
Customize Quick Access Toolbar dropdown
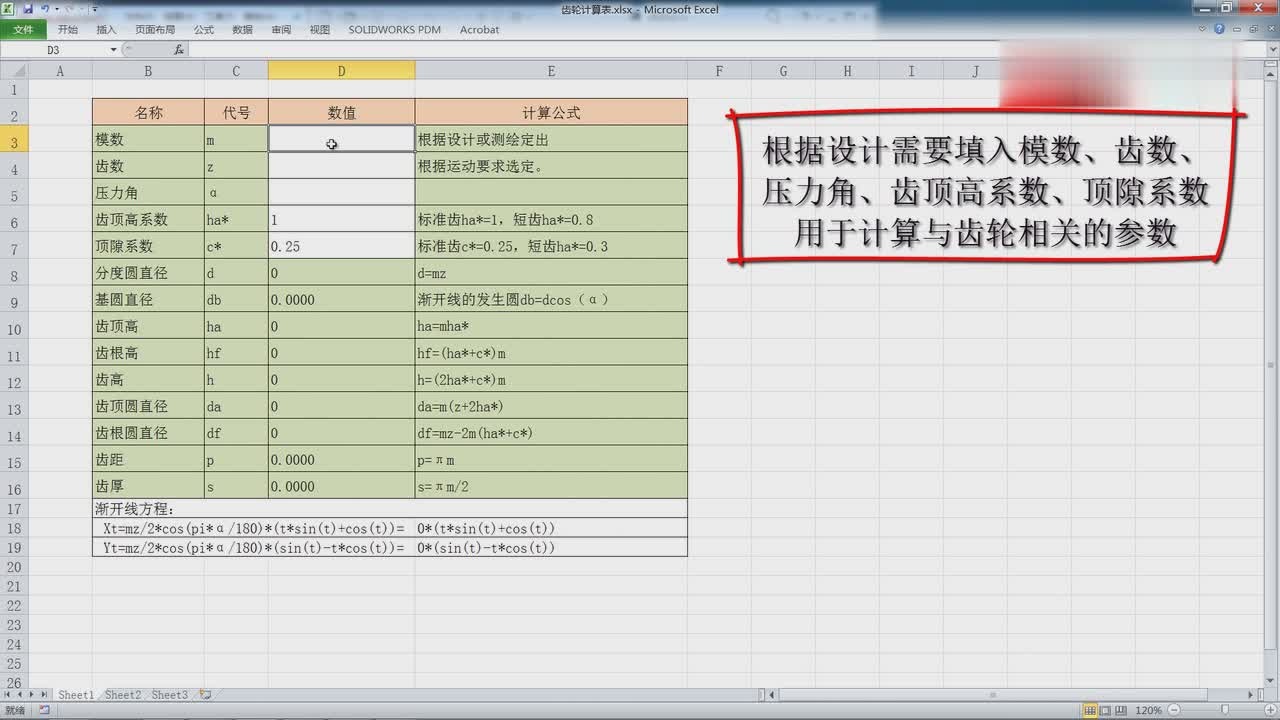pos(94,9)
